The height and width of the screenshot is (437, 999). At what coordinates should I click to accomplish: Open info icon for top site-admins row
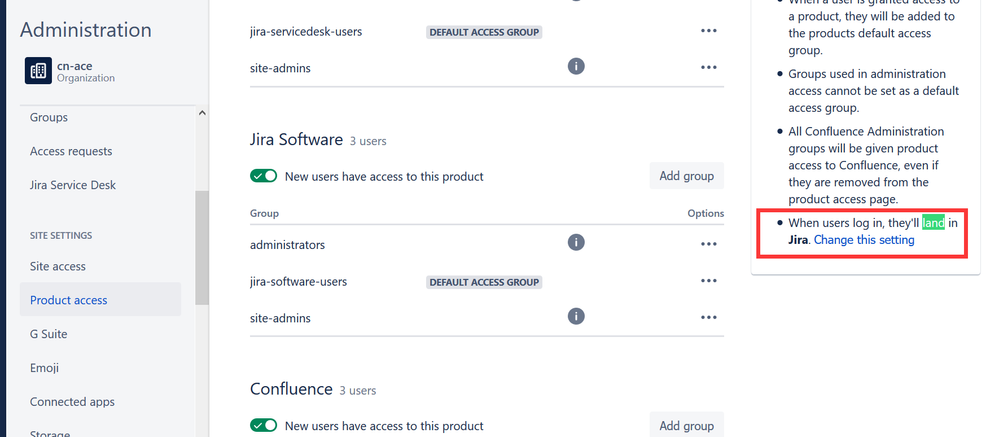click(576, 66)
